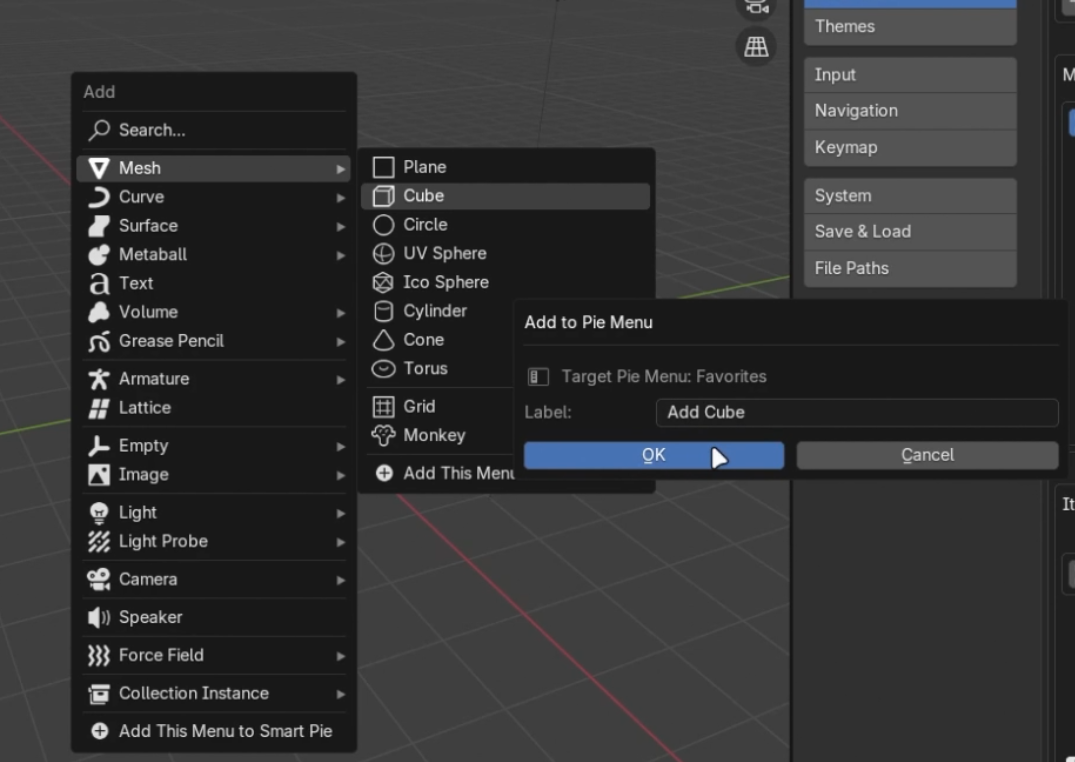The image size is (1075, 762).
Task: Expand the Force Field submenu arrow
Action: click(x=341, y=656)
